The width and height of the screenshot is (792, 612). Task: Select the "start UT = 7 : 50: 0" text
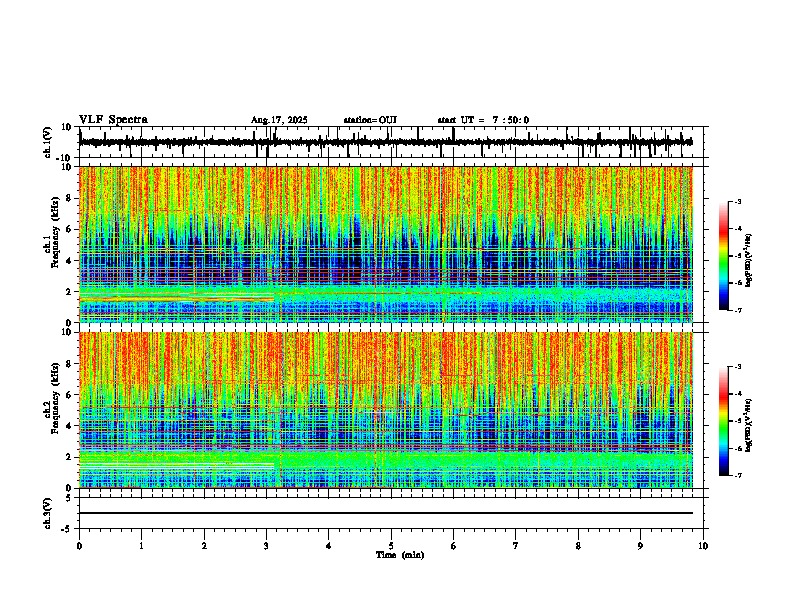483,120
